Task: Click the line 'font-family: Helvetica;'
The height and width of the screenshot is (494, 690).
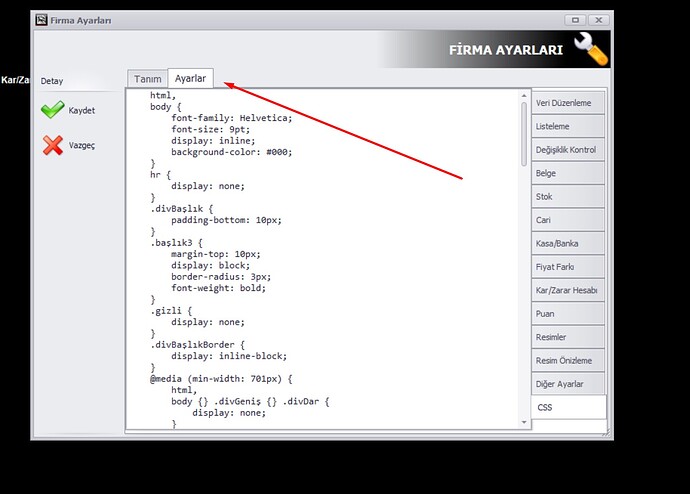Action: [x=231, y=118]
